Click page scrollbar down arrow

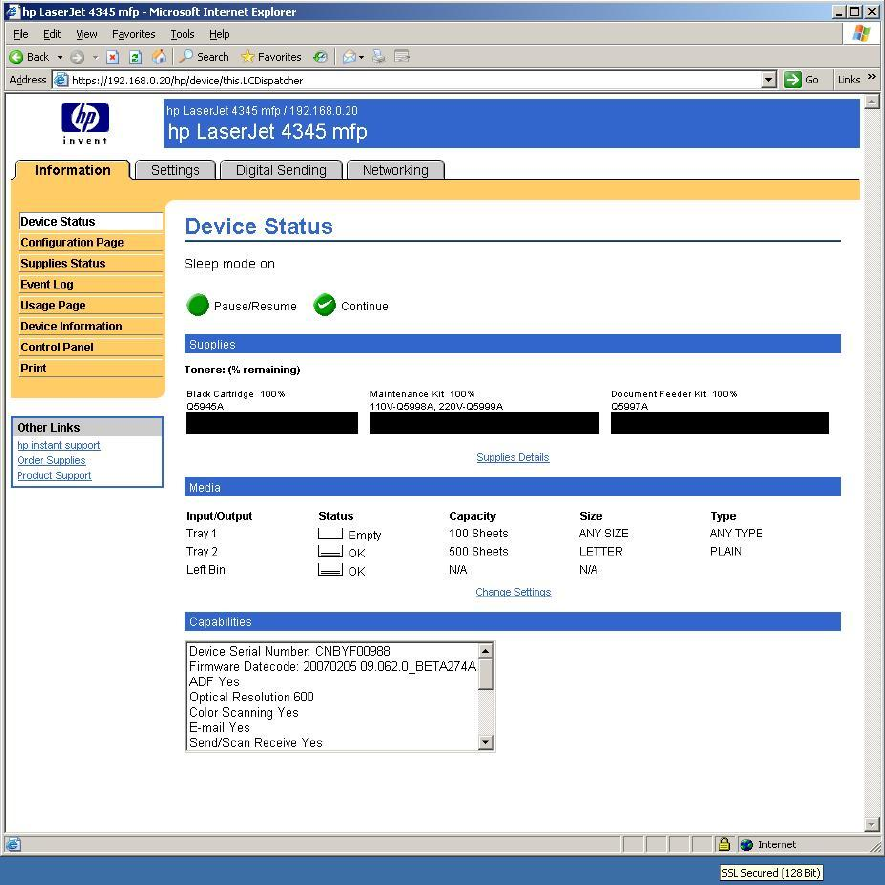[871, 825]
